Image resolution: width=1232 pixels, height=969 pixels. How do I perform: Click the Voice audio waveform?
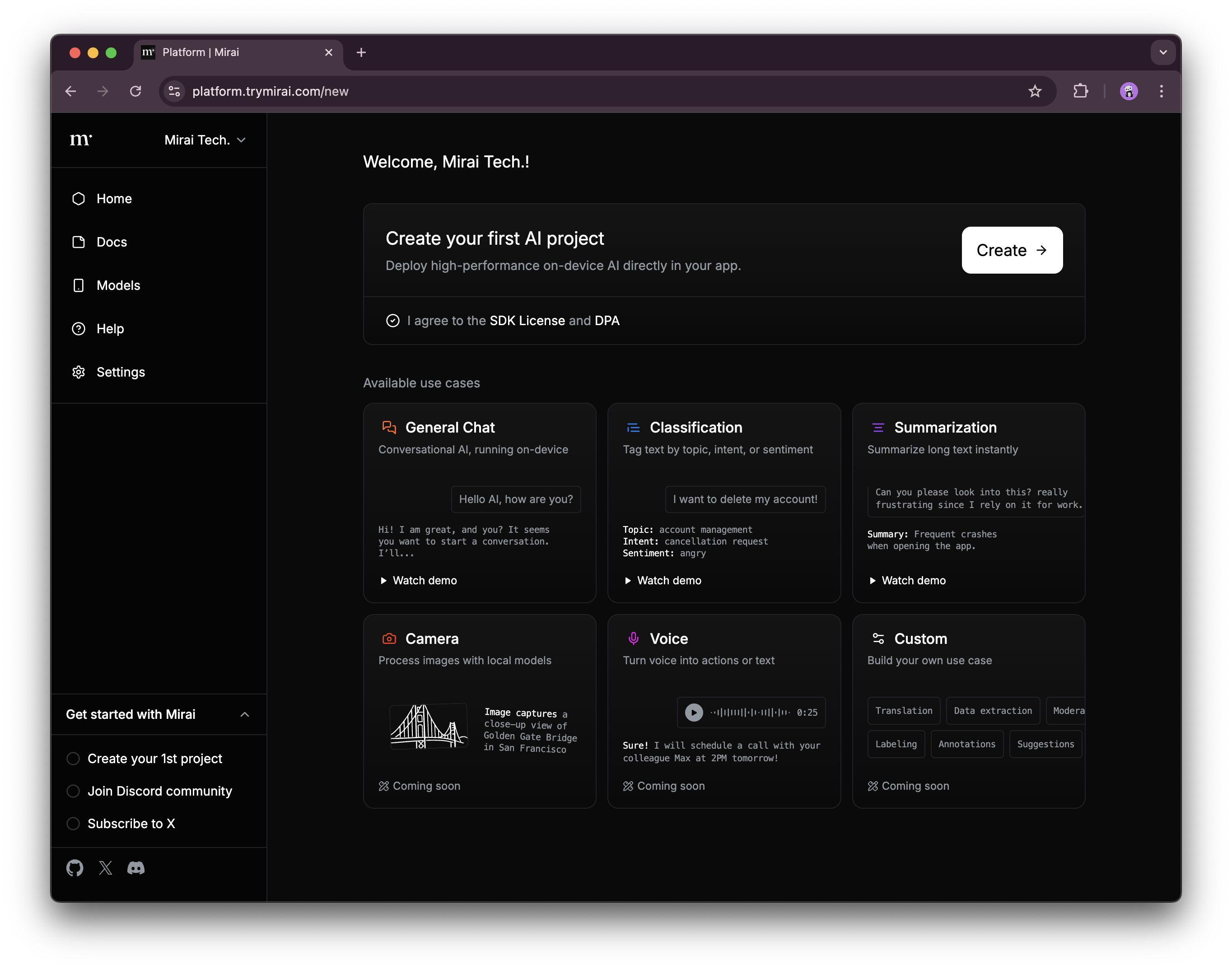coord(749,712)
